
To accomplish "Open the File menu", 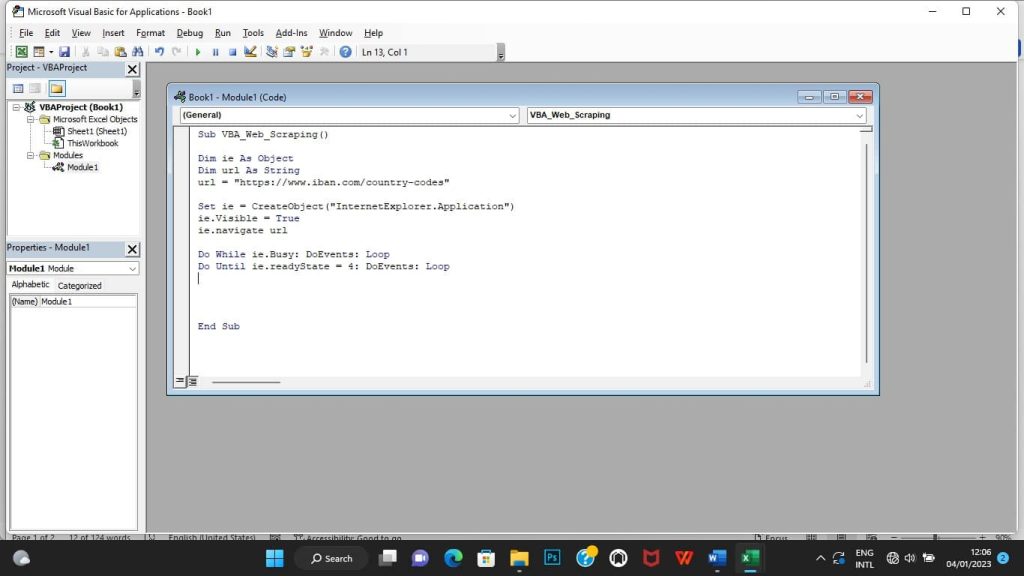I will [26, 33].
